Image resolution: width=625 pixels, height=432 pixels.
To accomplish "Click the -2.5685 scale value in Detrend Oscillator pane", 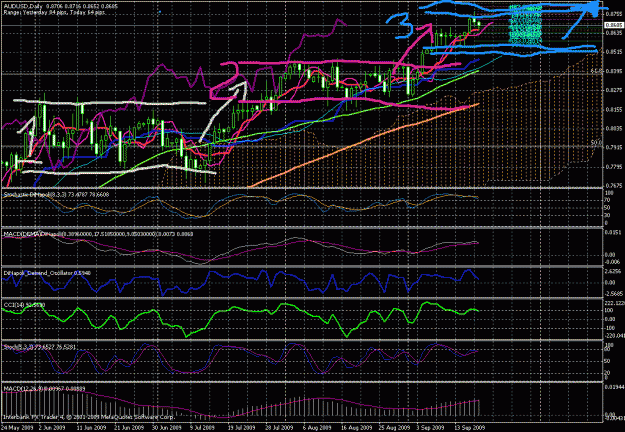I will pyautogui.click(x=614, y=293).
